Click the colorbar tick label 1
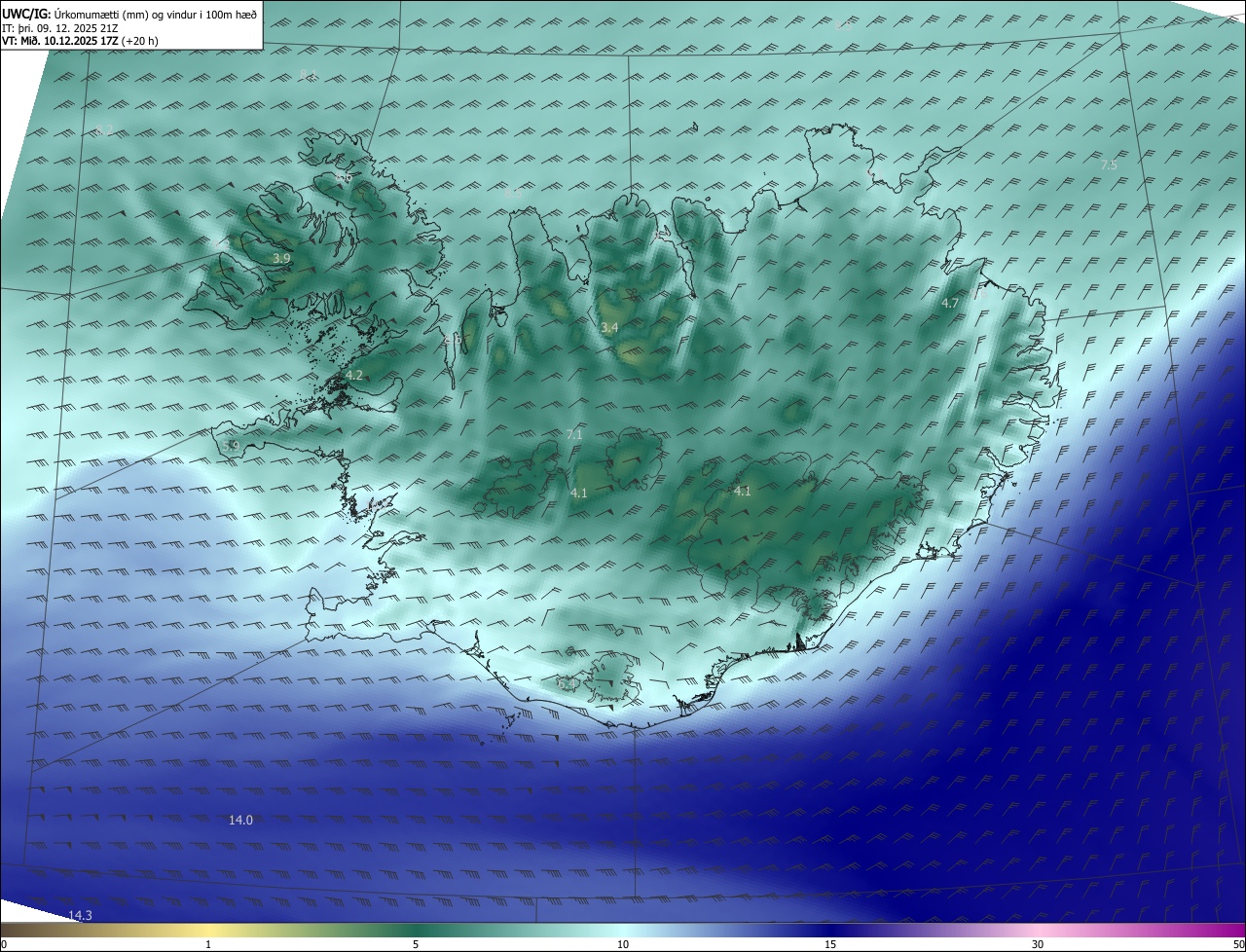 click(208, 944)
